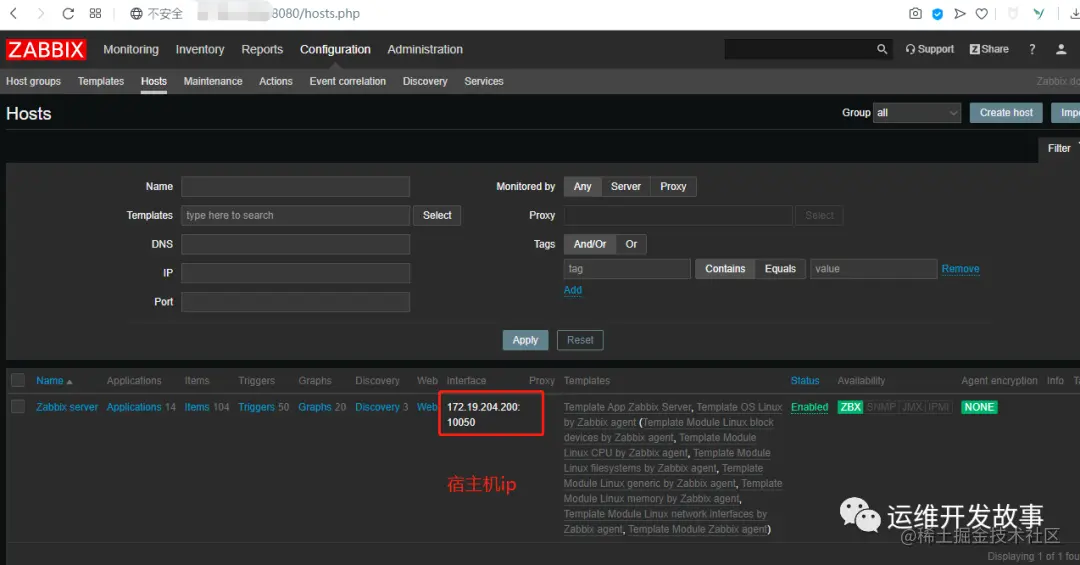Add another tag filter row
This screenshot has width=1080, height=565.
point(572,290)
